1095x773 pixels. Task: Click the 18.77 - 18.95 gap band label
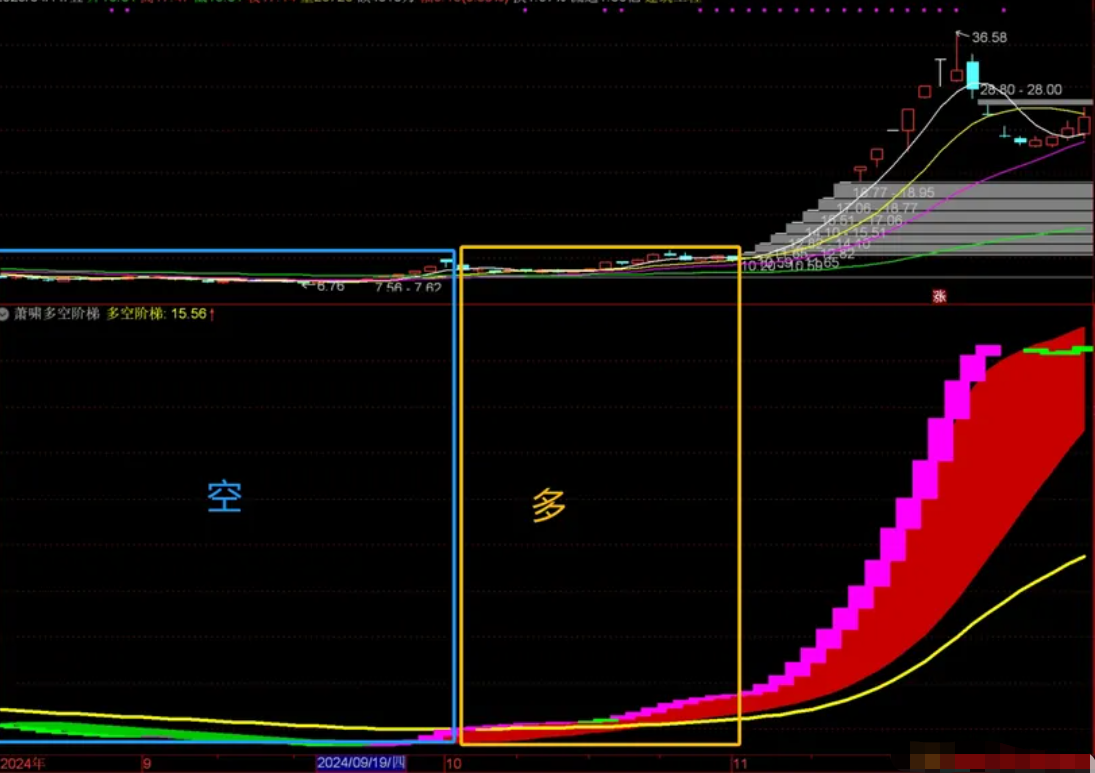point(893,192)
